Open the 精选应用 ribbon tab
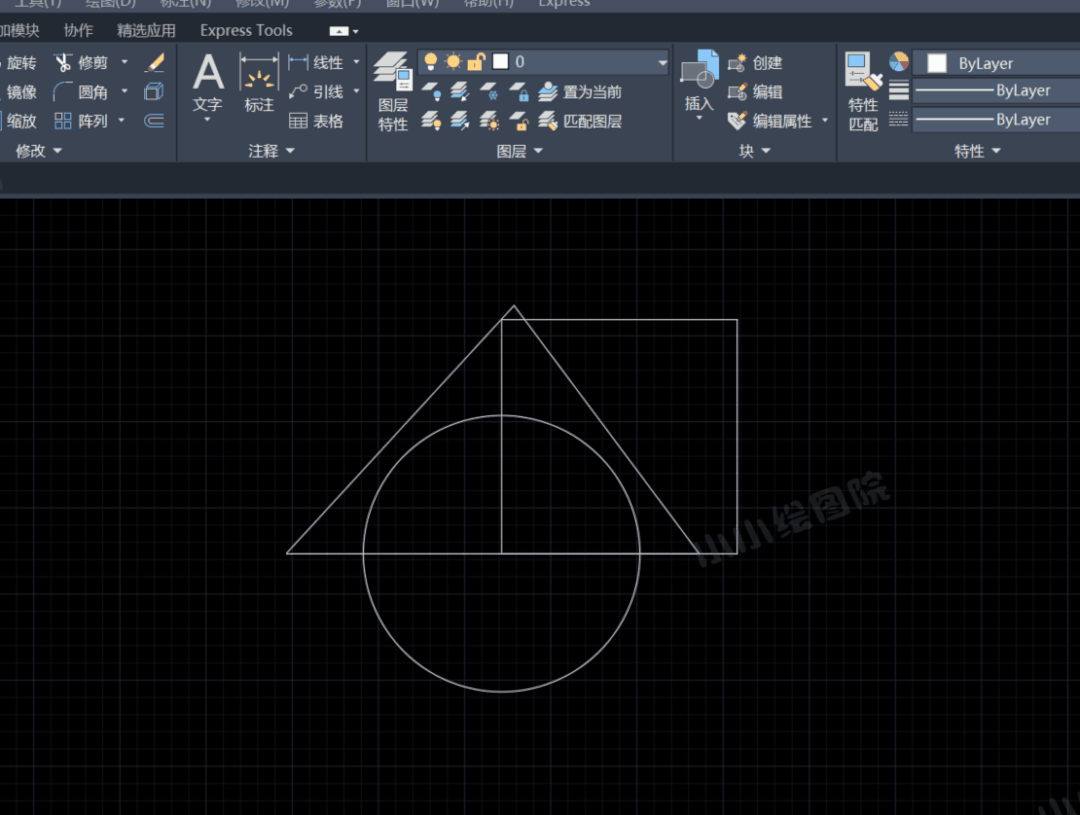 tap(146, 30)
